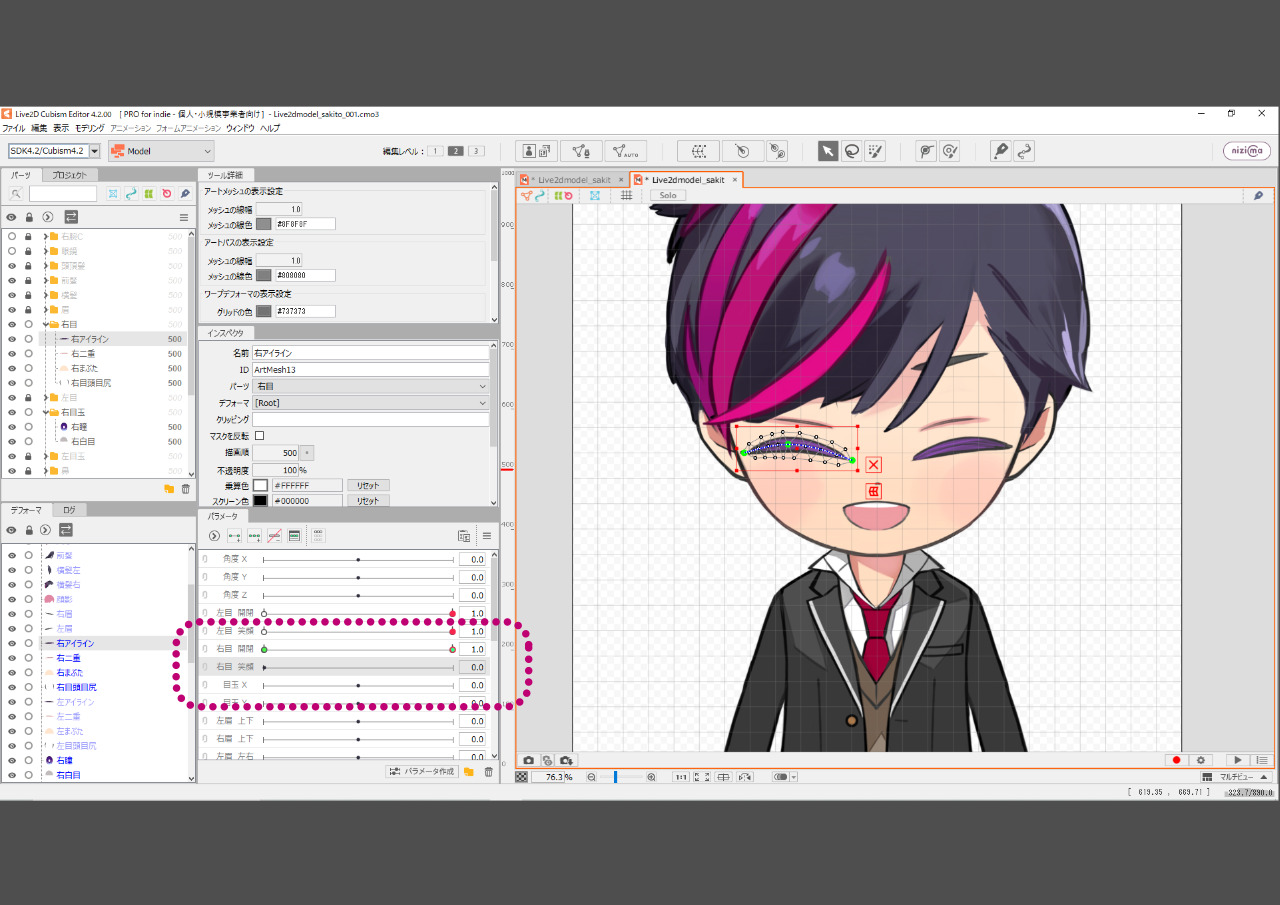Click the 乗算色 white color swatch
The height and width of the screenshot is (905, 1280).
260,485
